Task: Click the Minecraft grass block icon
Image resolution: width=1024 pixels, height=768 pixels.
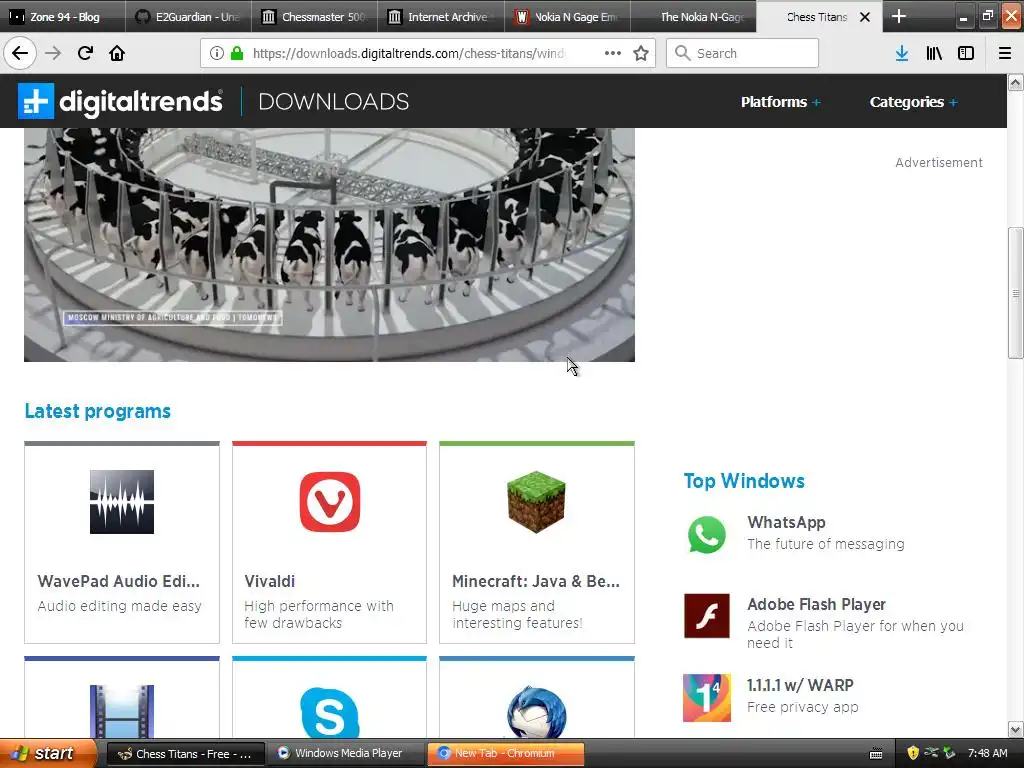Action: (536, 502)
